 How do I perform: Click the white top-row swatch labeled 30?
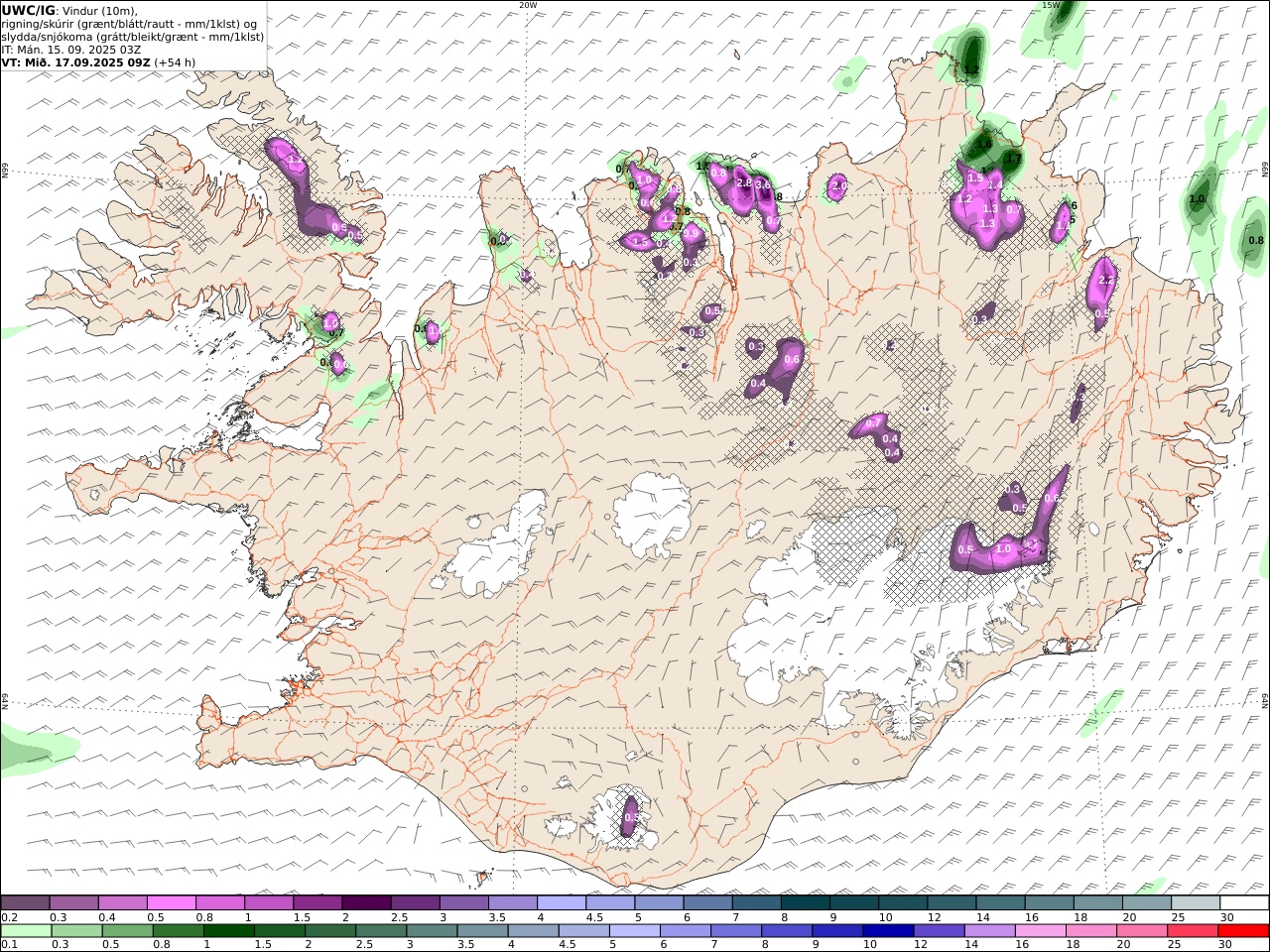pyautogui.click(x=1244, y=902)
